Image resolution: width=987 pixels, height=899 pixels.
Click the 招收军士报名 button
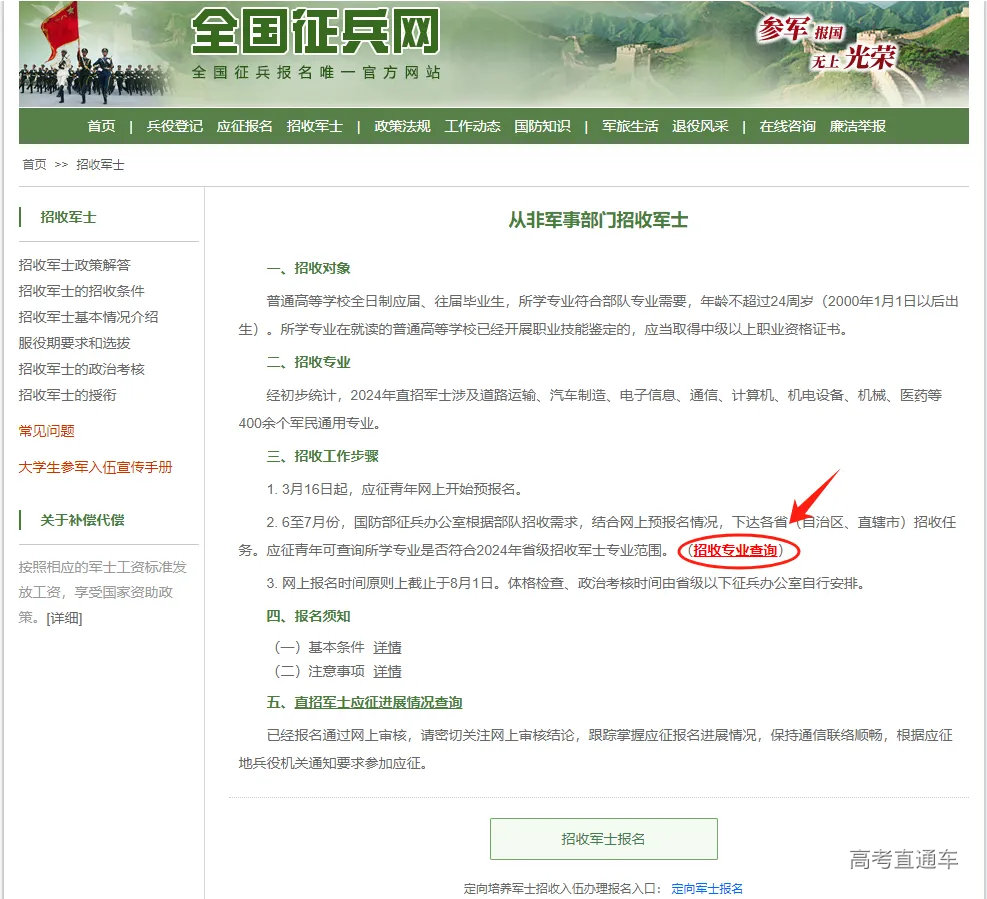[x=602, y=838]
